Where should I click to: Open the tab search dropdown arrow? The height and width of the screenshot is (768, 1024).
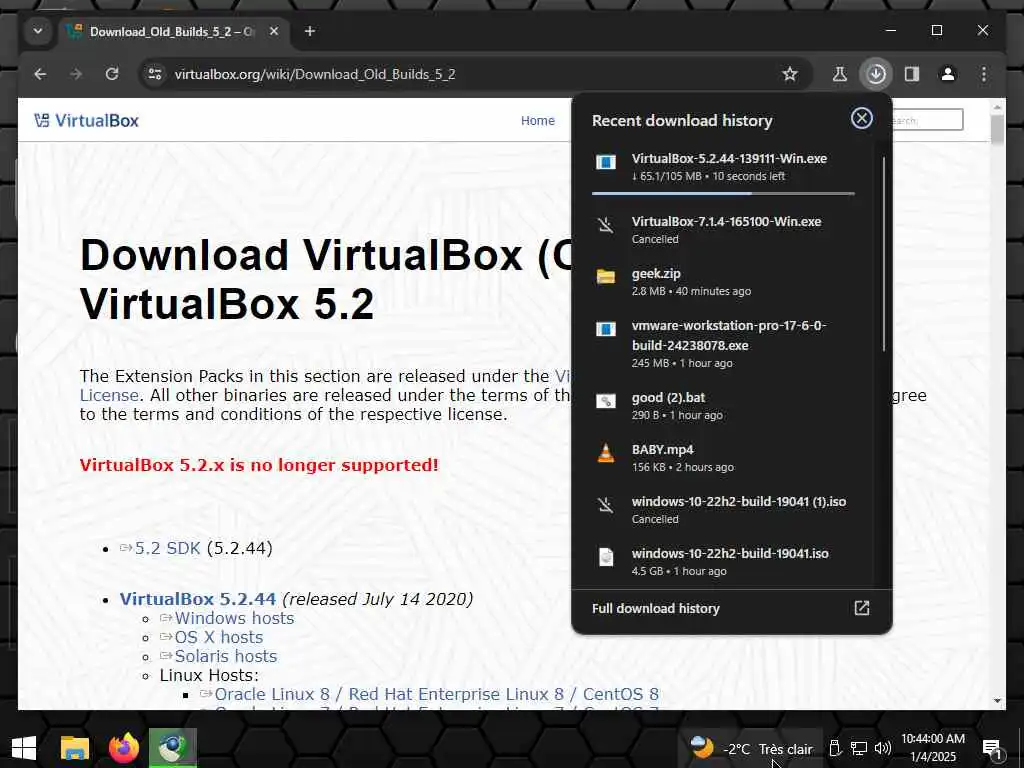(38, 31)
